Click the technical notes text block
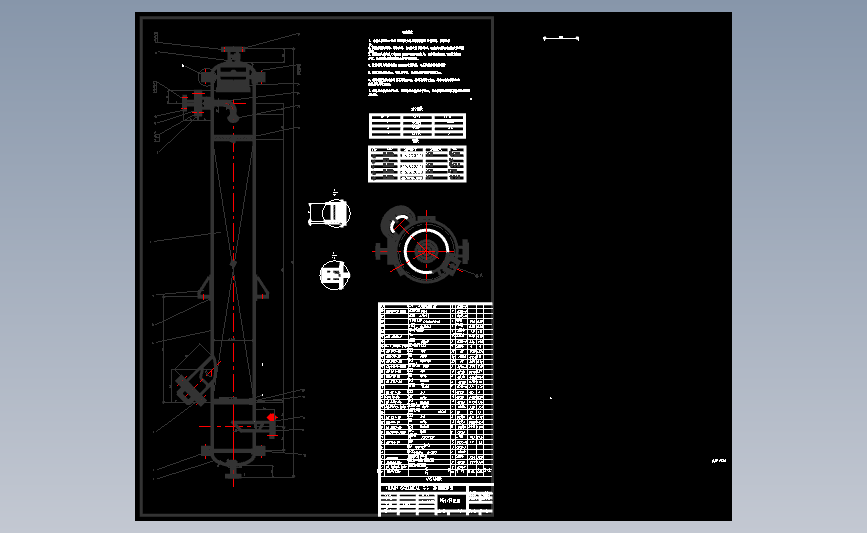This screenshot has width=867, height=533. [x=419, y=65]
